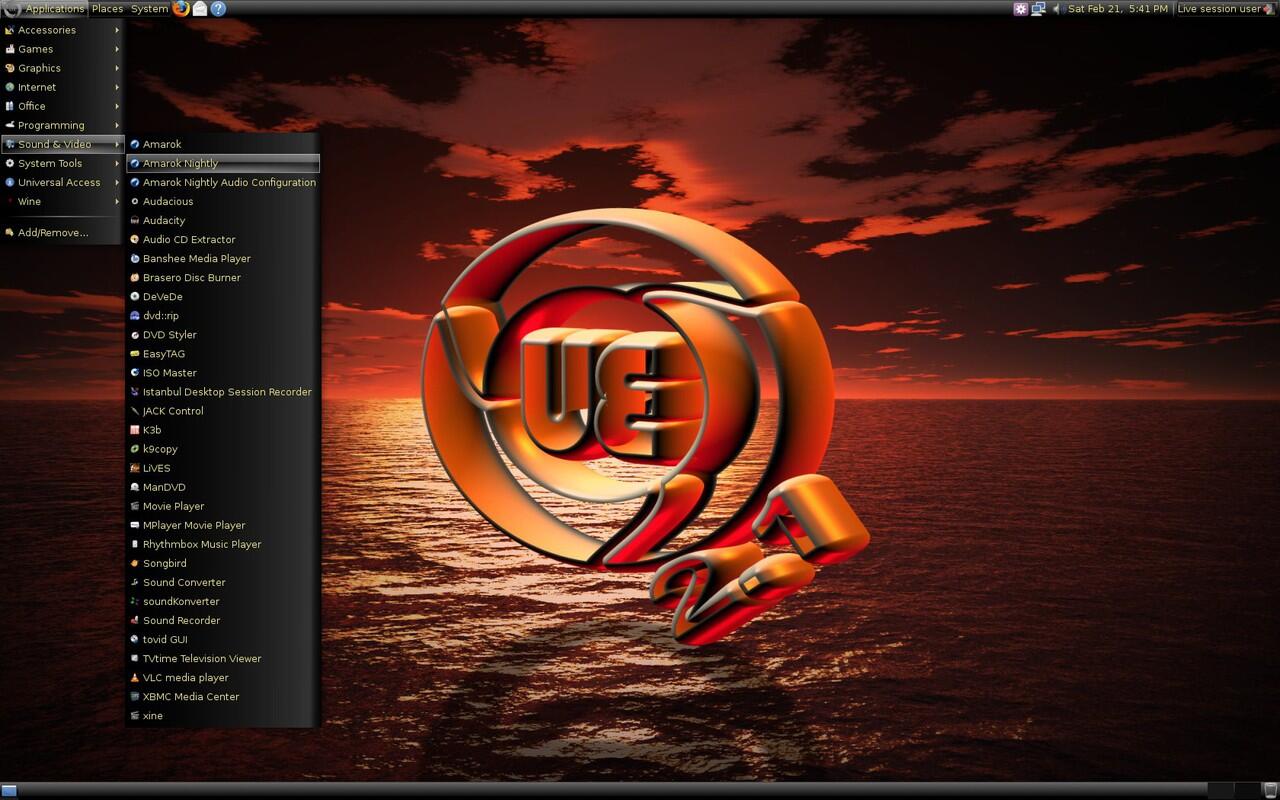This screenshot has width=1280, height=800.
Task: Expand the Games submenu
Action: click(34, 48)
